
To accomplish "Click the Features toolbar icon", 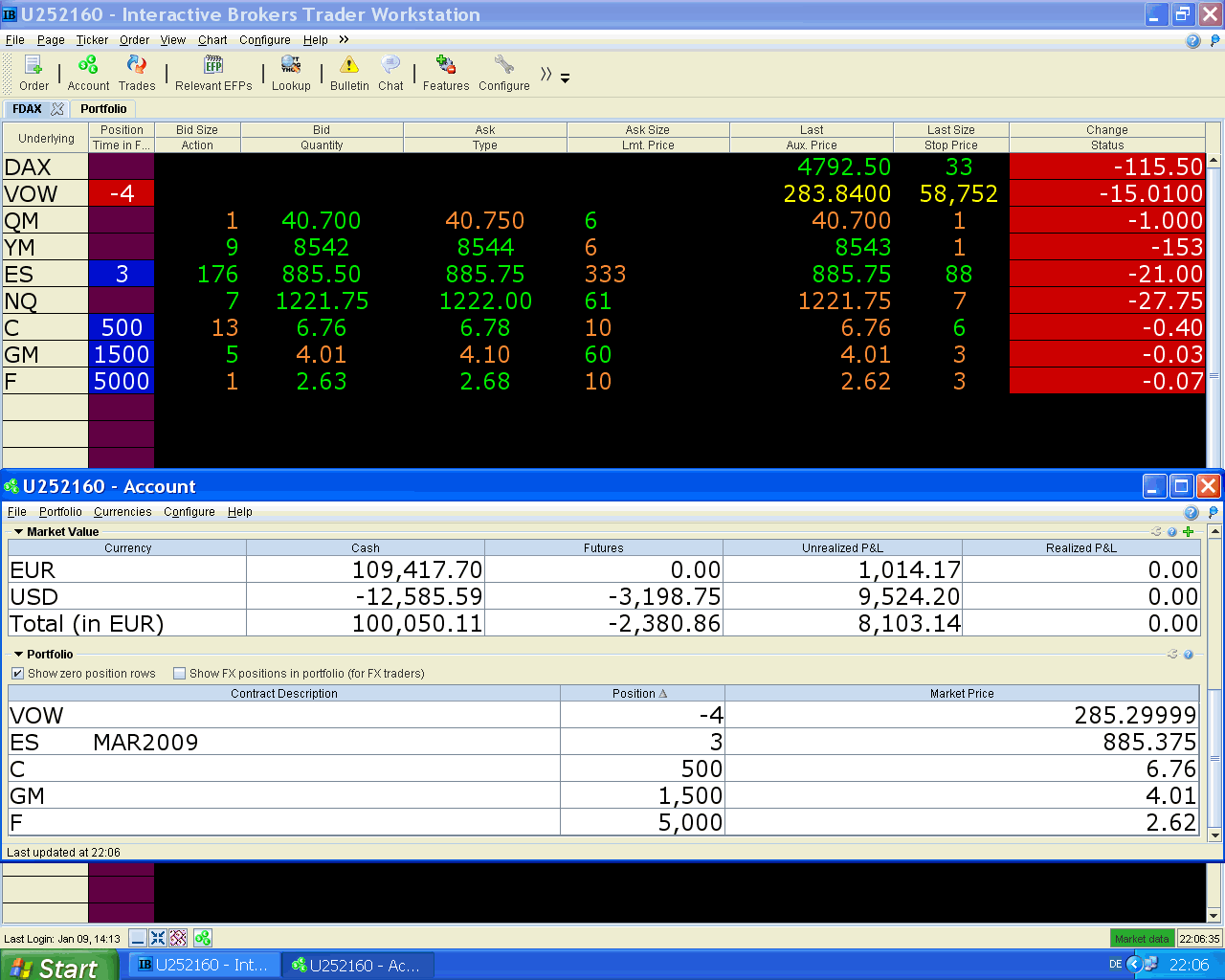I will point(446,73).
